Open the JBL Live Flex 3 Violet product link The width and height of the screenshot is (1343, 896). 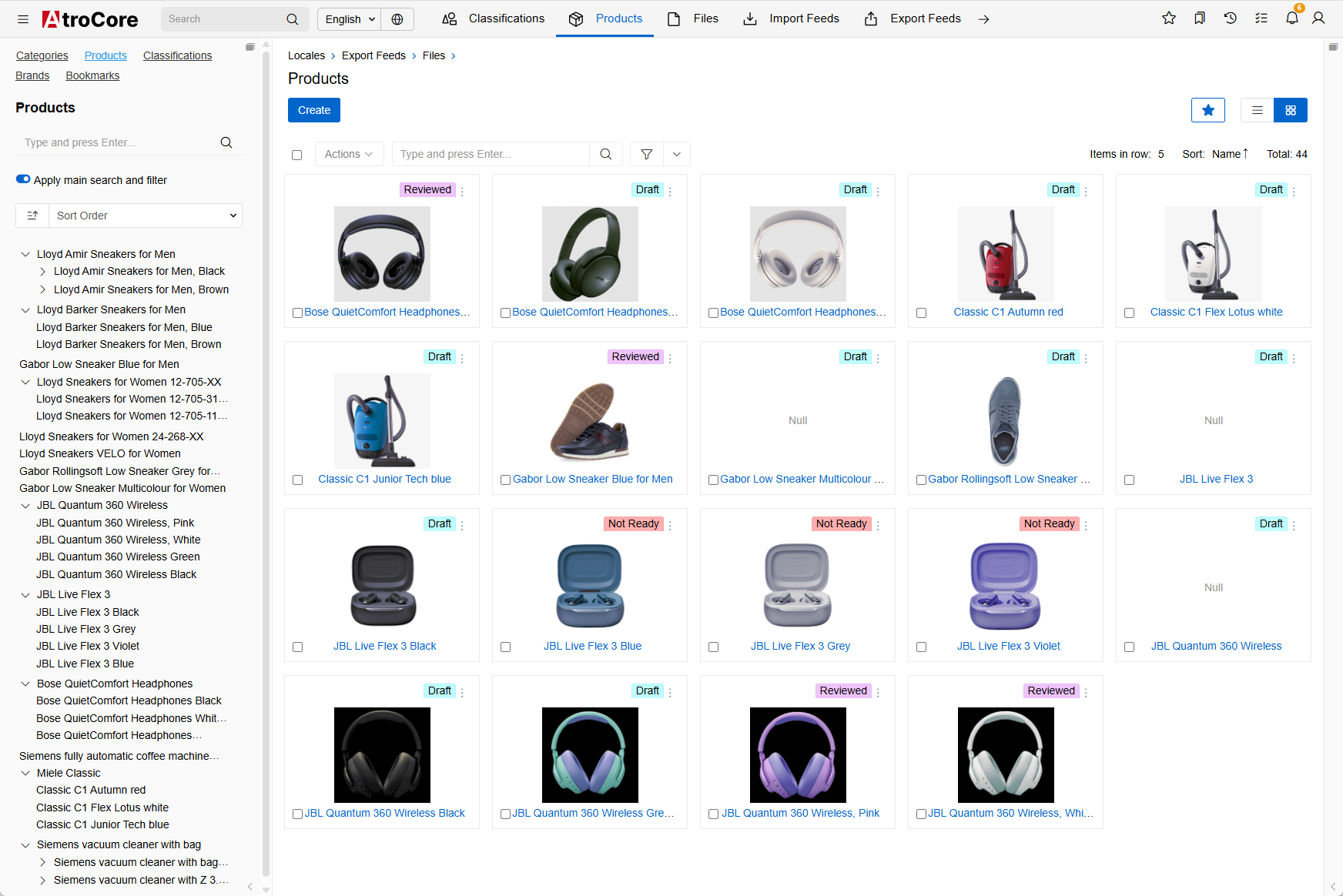[x=1009, y=646]
